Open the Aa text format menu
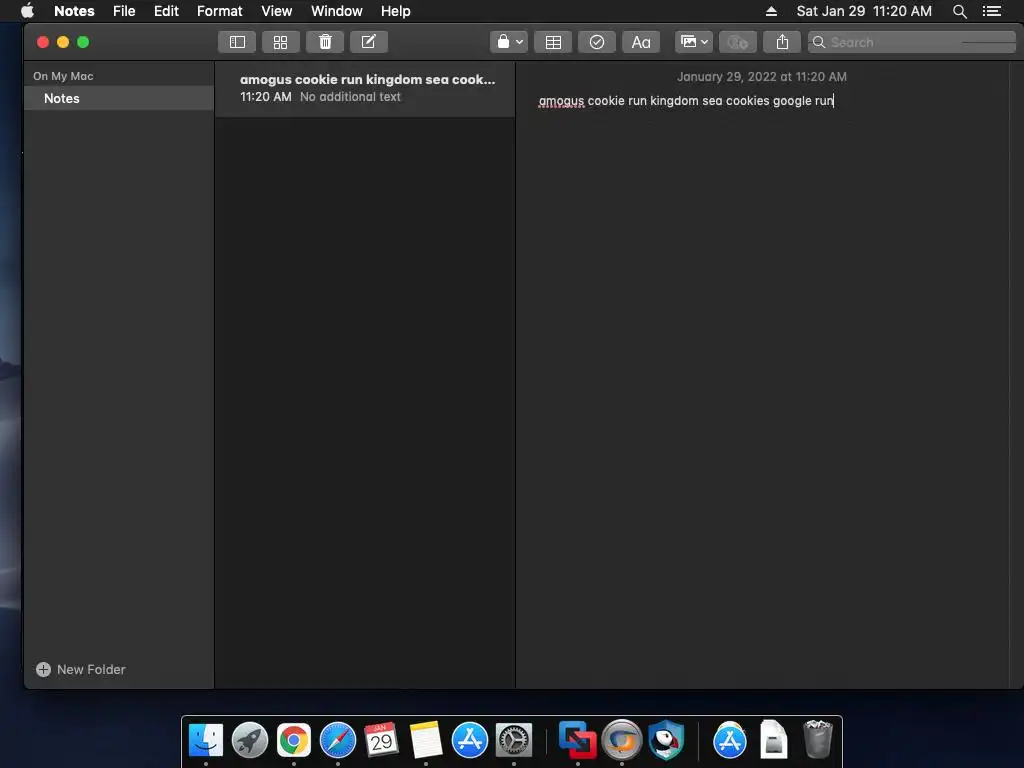 tap(641, 42)
